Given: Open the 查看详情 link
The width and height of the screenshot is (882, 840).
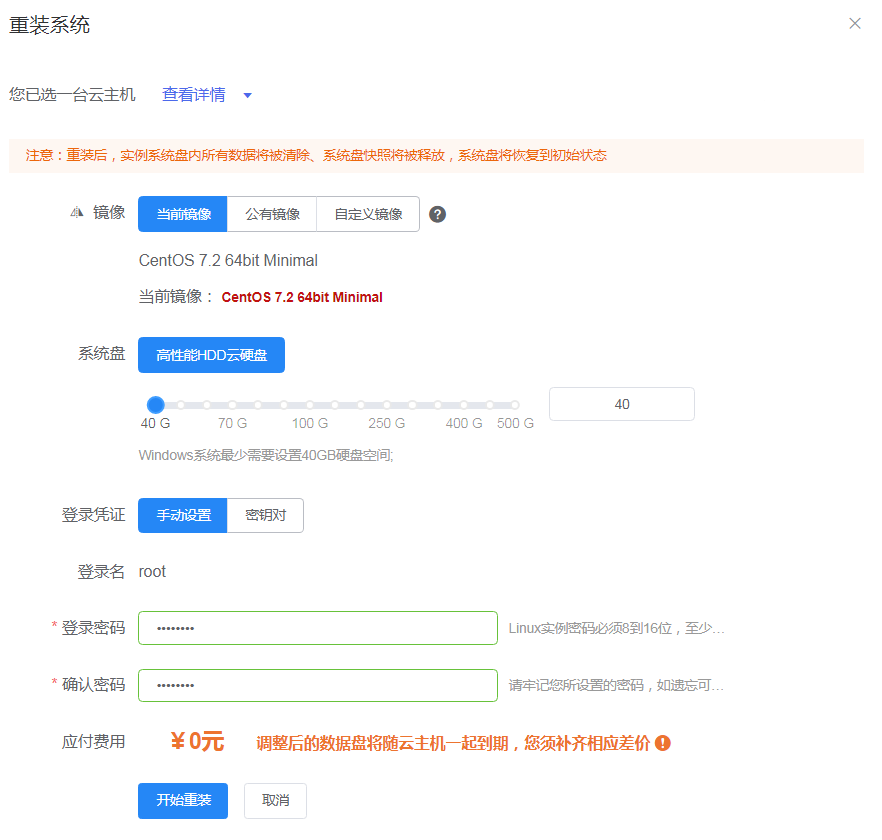Looking at the screenshot, I should point(194,95).
